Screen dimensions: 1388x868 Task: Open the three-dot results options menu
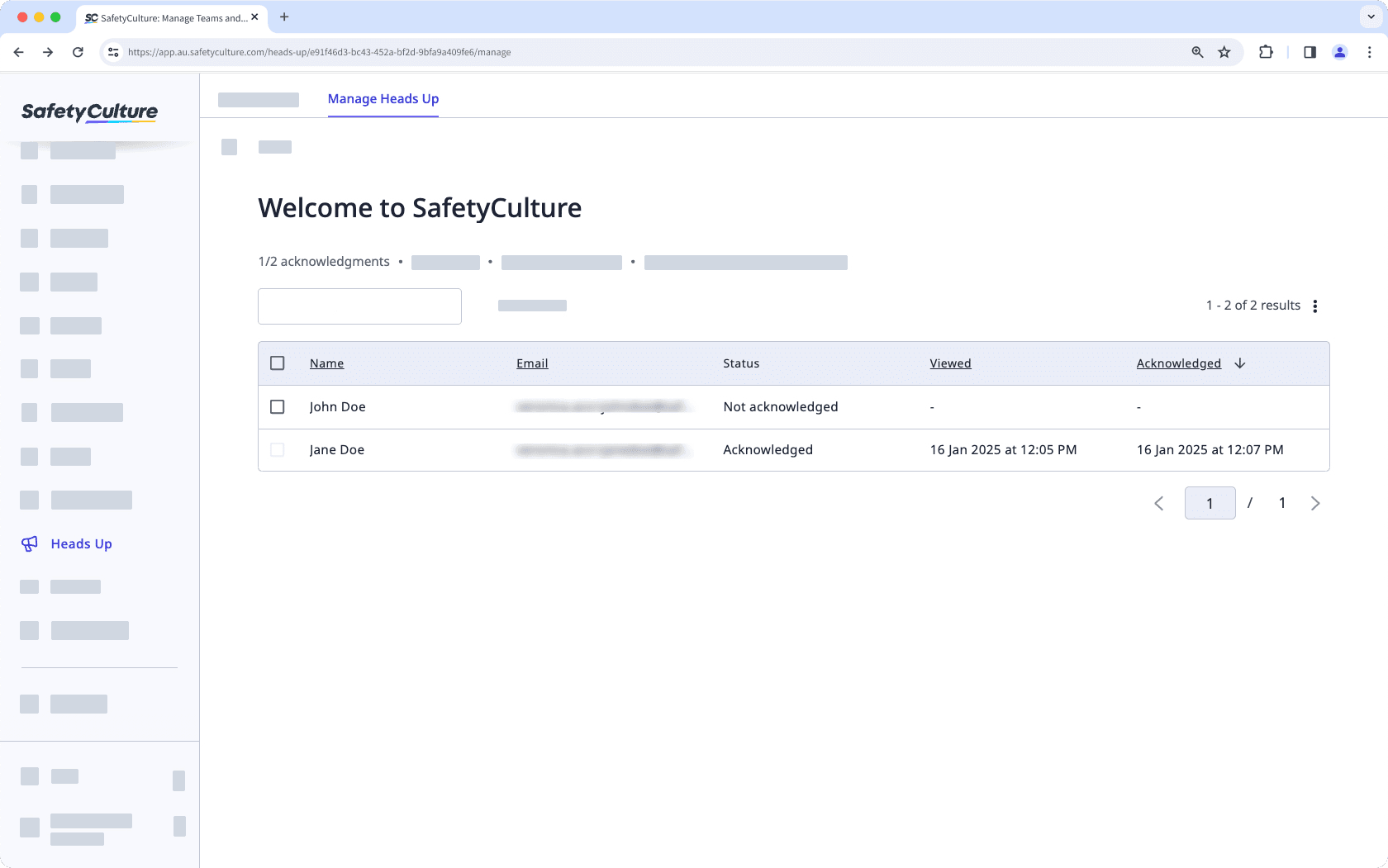pos(1314,306)
